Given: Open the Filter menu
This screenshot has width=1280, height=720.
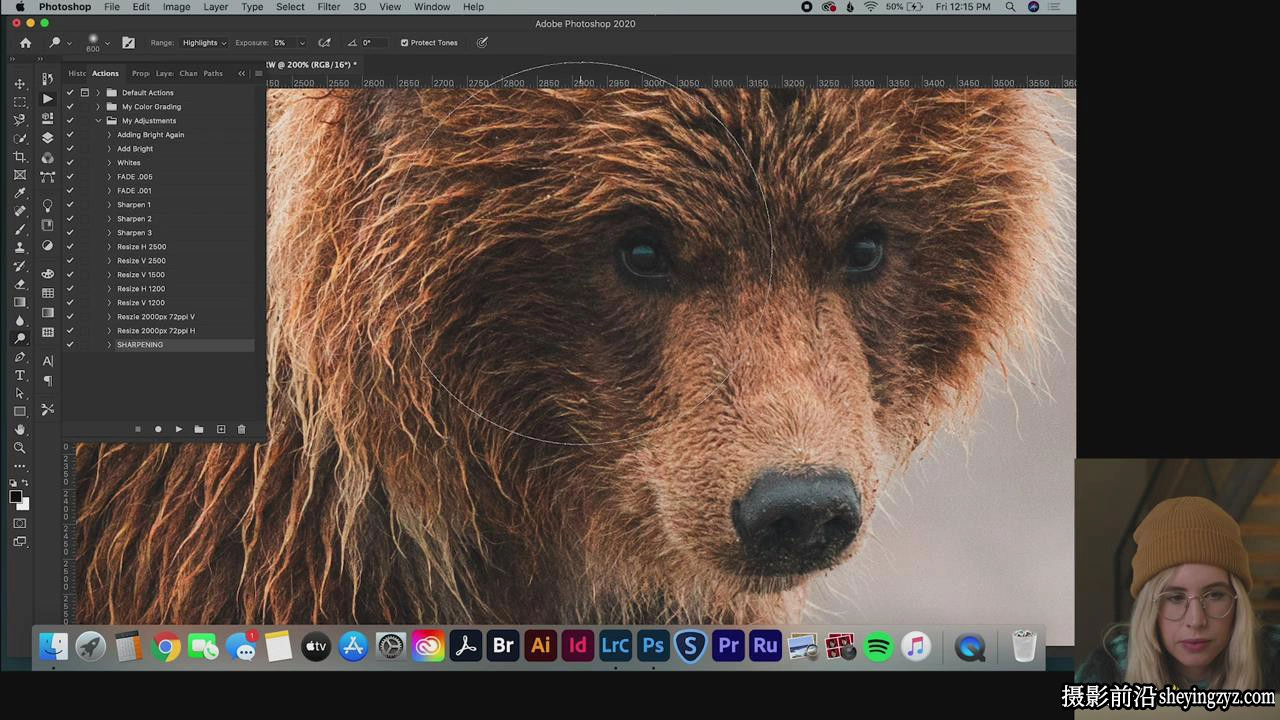Looking at the screenshot, I should (328, 7).
